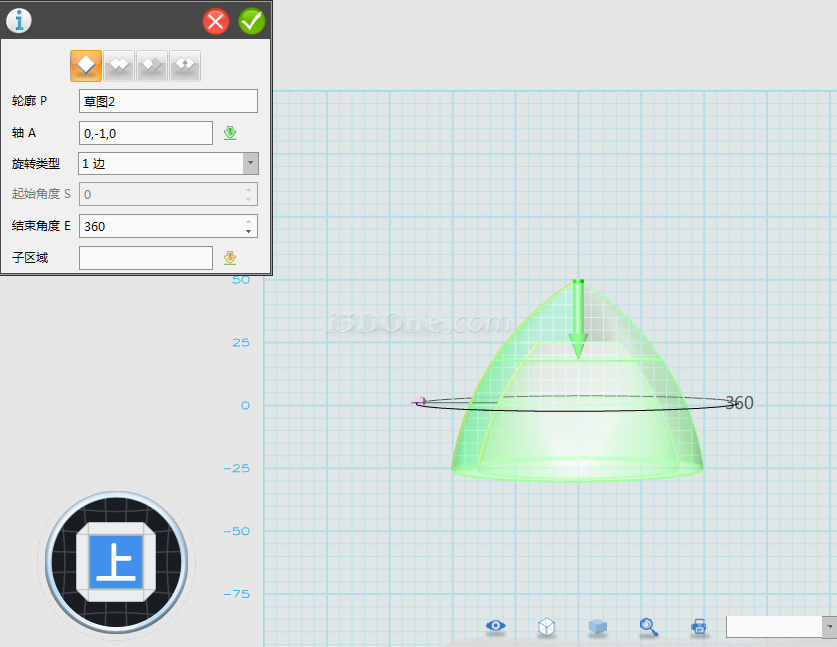837x647 pixels.
Task: Click the magnifier zoom icon
Action: (649, 626)
